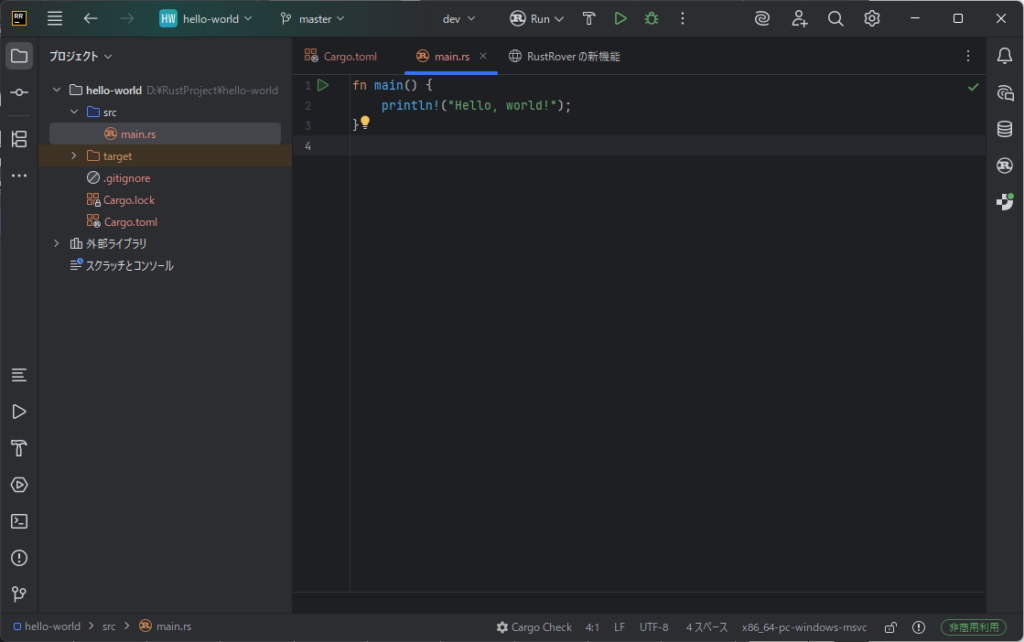Open the master branch dropdown
The height and width of the screenshot is (642, 1024).
(x=312, y=19)
